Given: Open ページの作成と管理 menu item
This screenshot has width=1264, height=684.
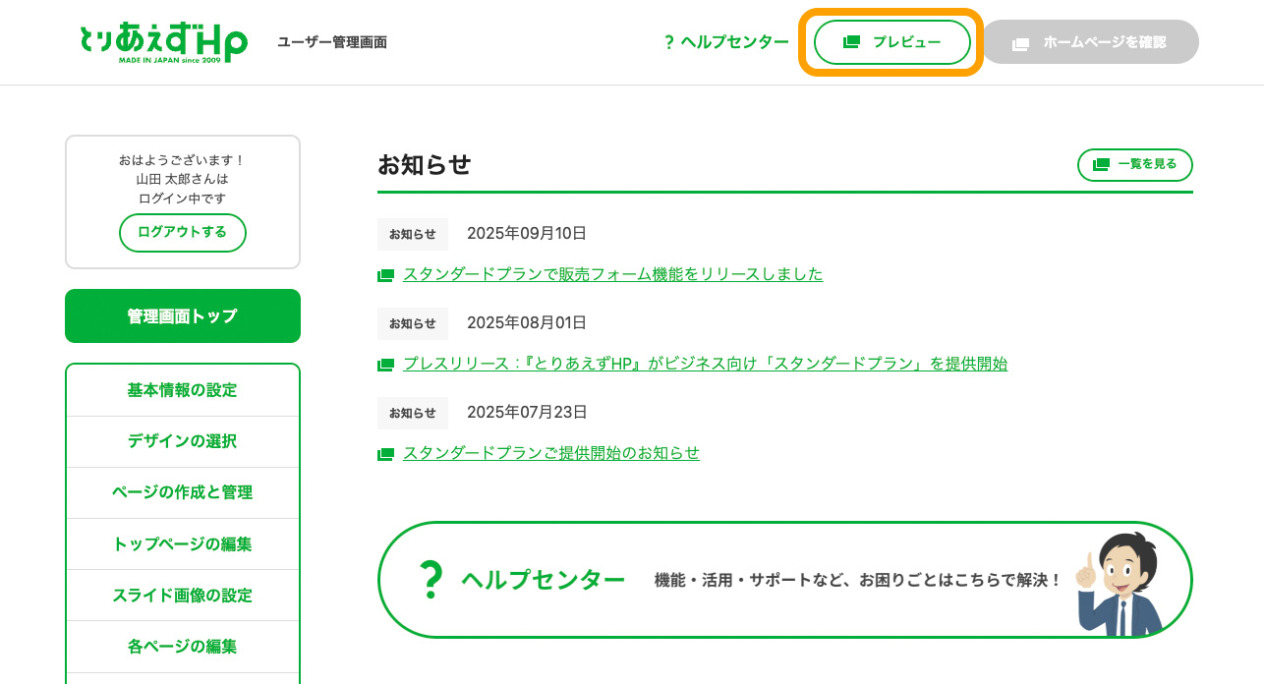Looking at the screenshot, I should click(182, 492).
